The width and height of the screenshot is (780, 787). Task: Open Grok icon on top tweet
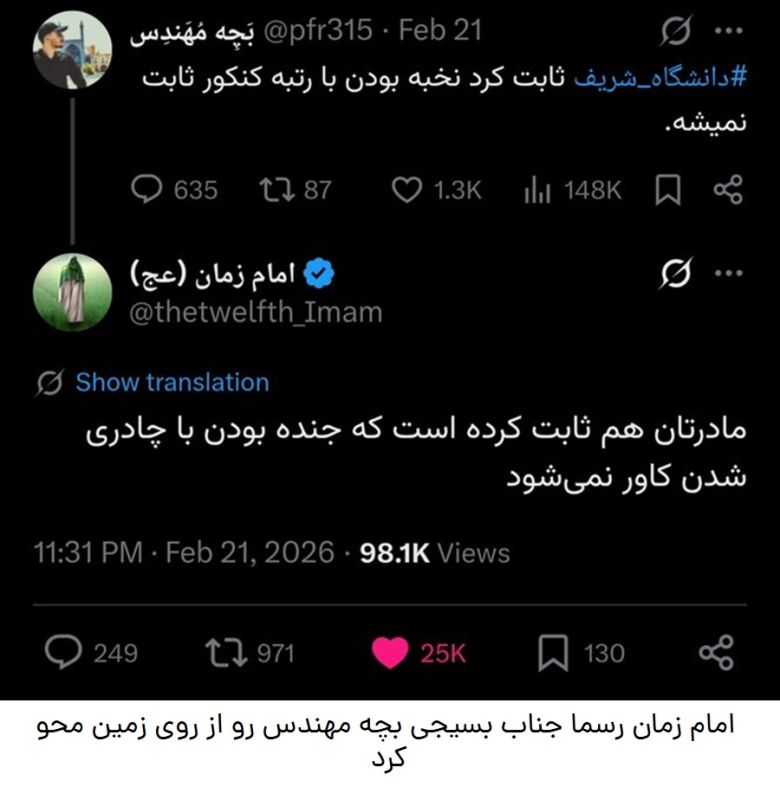coord(675,32)
